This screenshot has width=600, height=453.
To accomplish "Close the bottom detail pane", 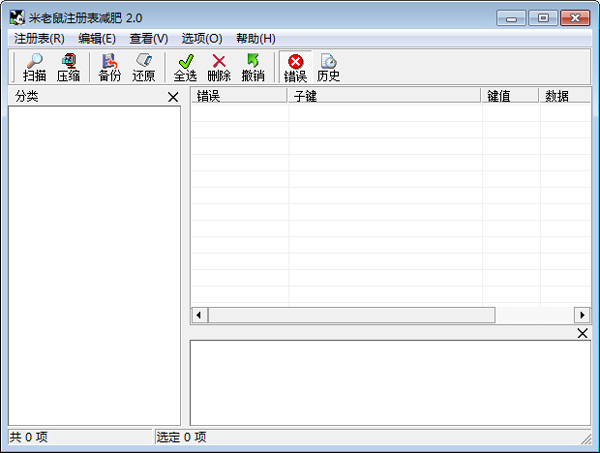I will pos(582,333).
